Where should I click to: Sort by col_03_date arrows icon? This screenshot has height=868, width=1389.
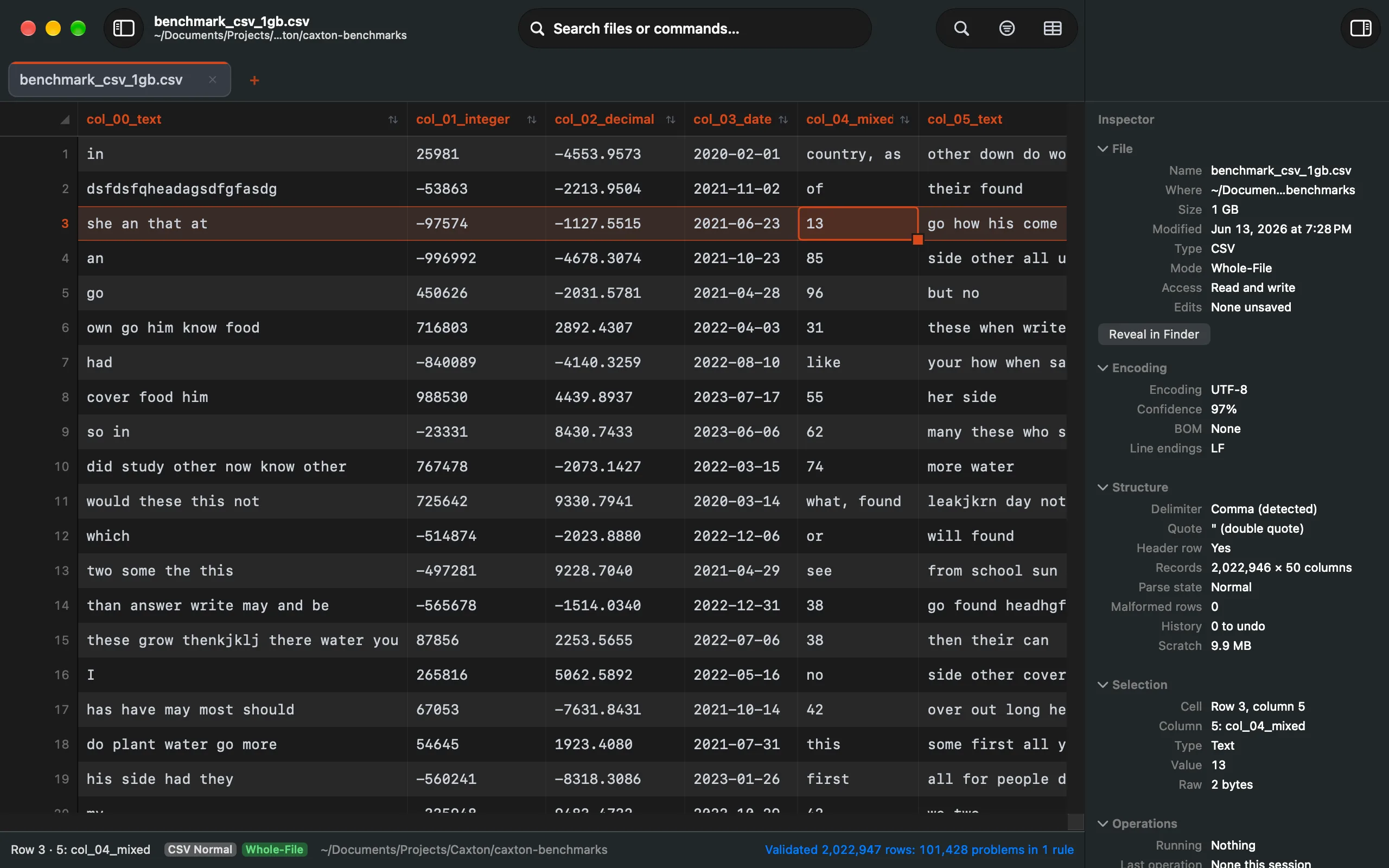coord(783,119)
